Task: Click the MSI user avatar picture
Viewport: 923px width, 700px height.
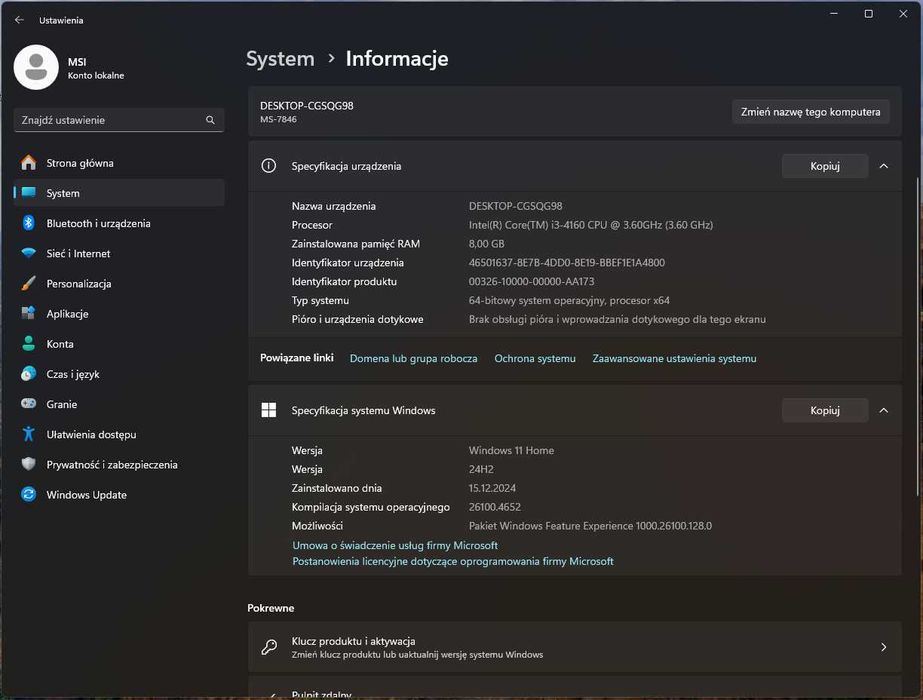Action: click(36, 67)
